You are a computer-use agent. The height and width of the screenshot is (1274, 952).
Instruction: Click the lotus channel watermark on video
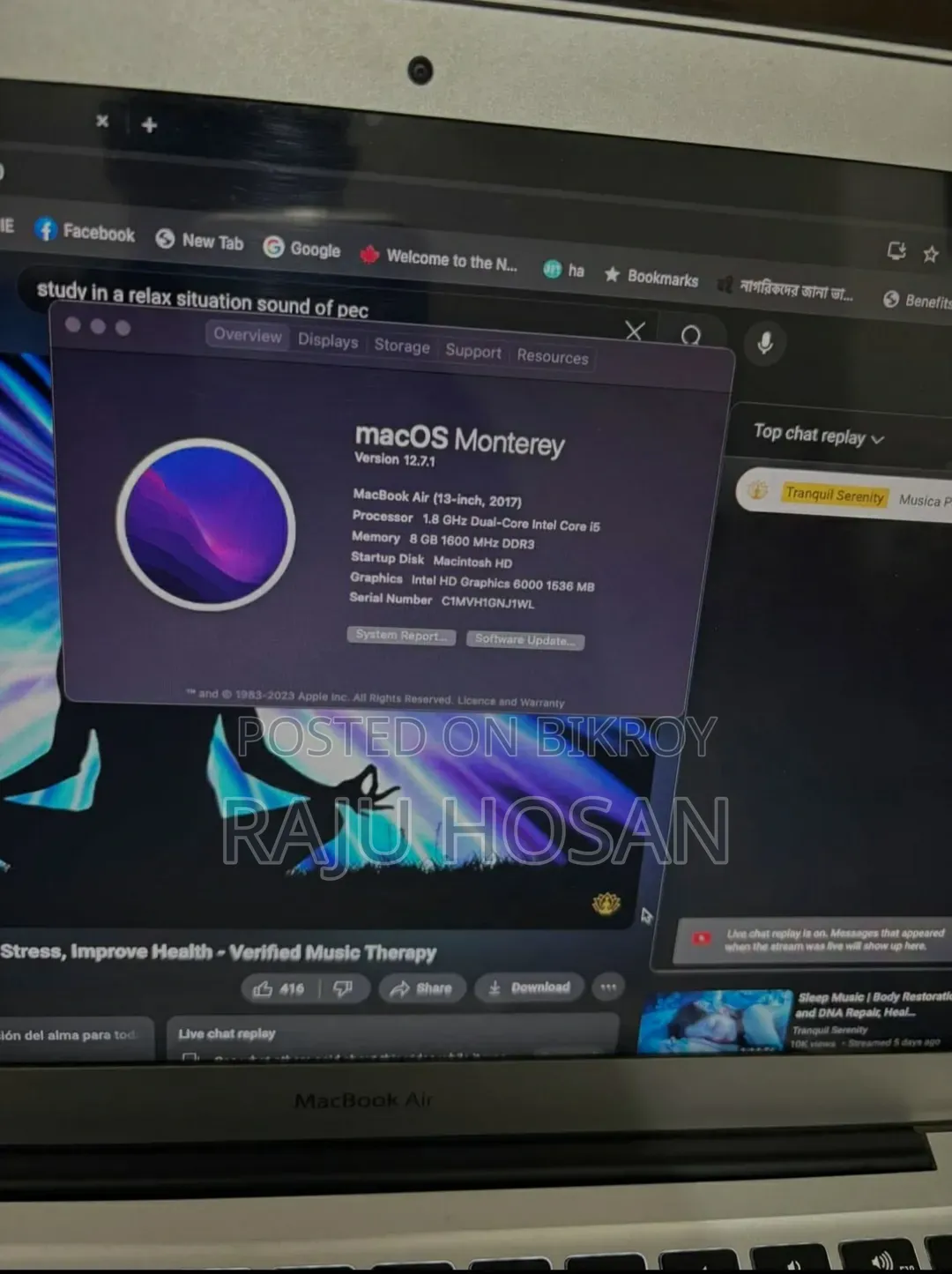(x=606, y=905)
